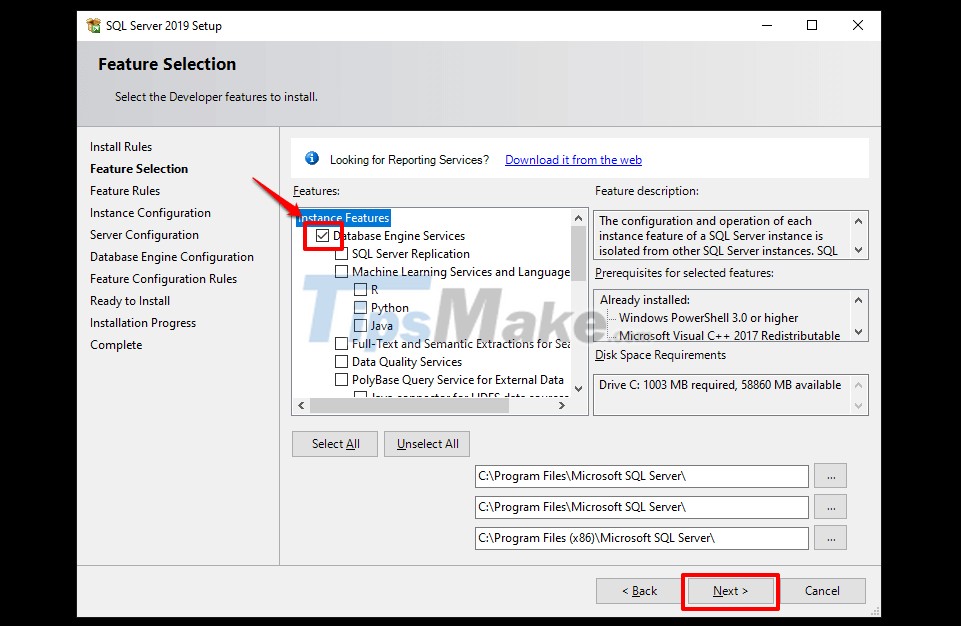Click down arrow in Disk Space Requirements box
Screen dimensions: 961x626
pos(858,405)
